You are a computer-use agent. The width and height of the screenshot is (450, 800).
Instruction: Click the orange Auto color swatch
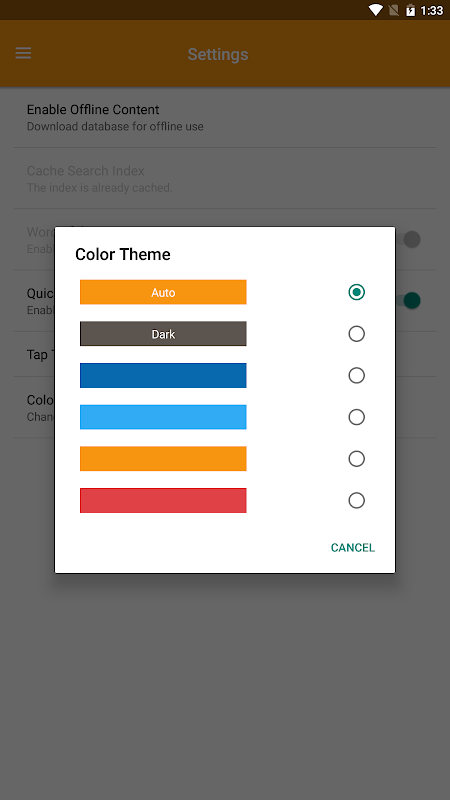click(163, 292)
